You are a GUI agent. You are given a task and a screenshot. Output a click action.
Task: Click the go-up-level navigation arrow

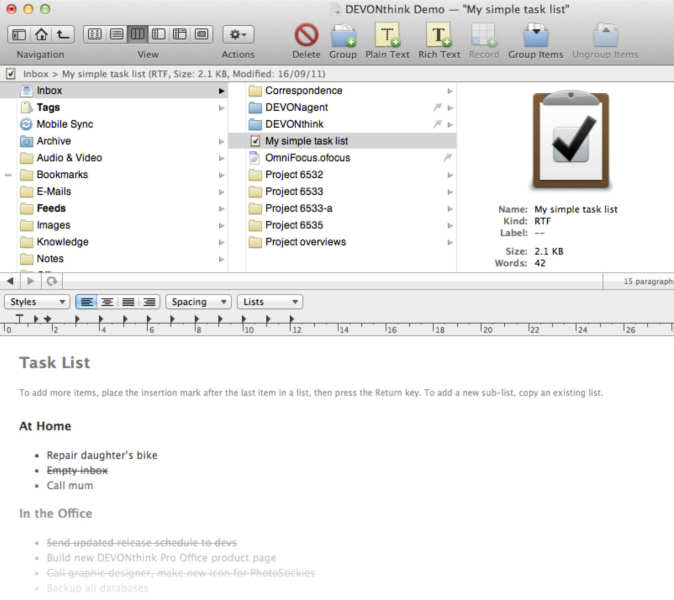point(63,34)
